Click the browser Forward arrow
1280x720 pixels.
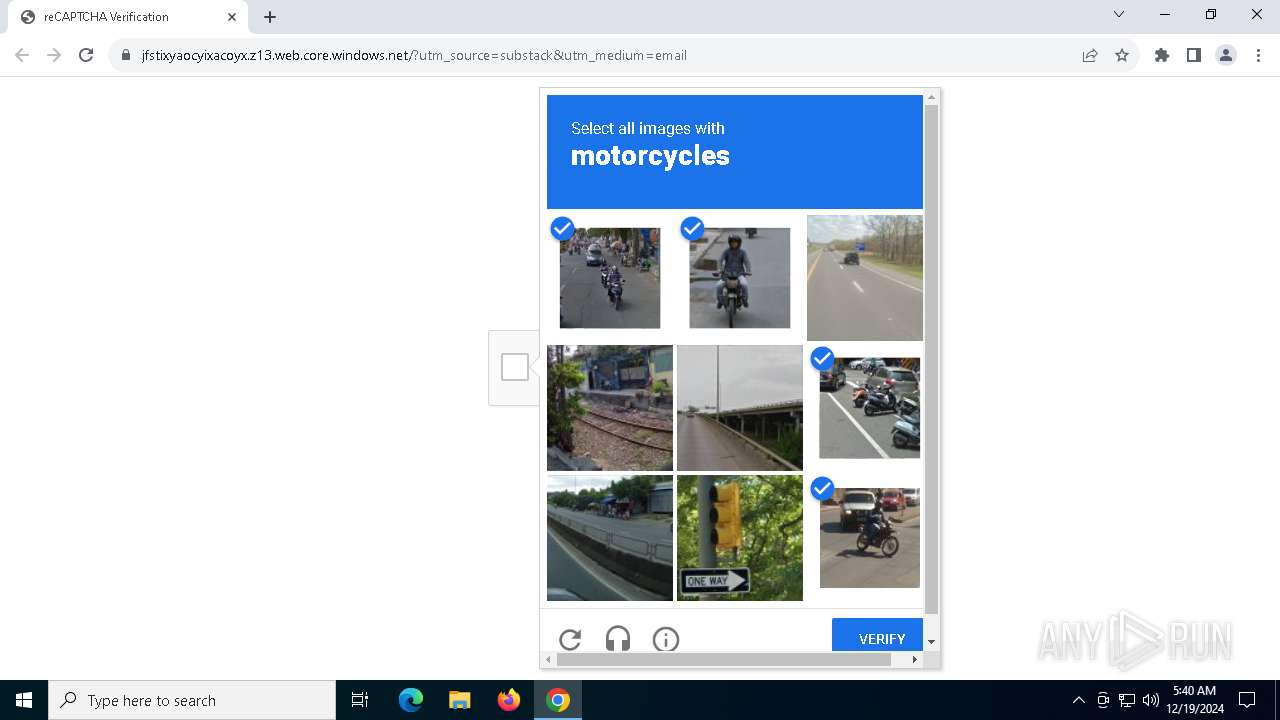point(54,55)
